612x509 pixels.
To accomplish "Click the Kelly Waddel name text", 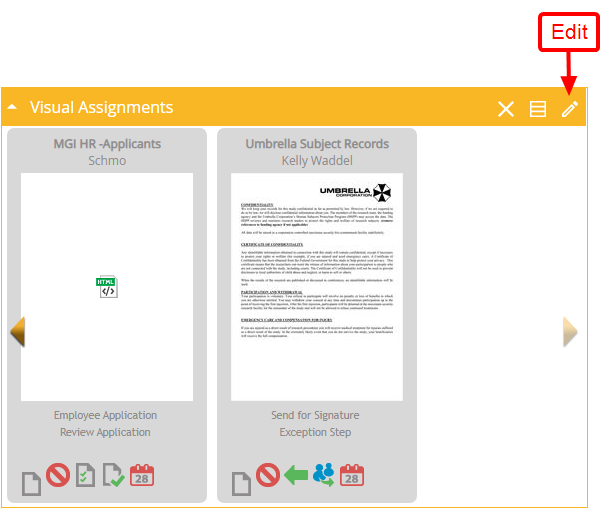I will pyautogui.click(x=317, y=160).
